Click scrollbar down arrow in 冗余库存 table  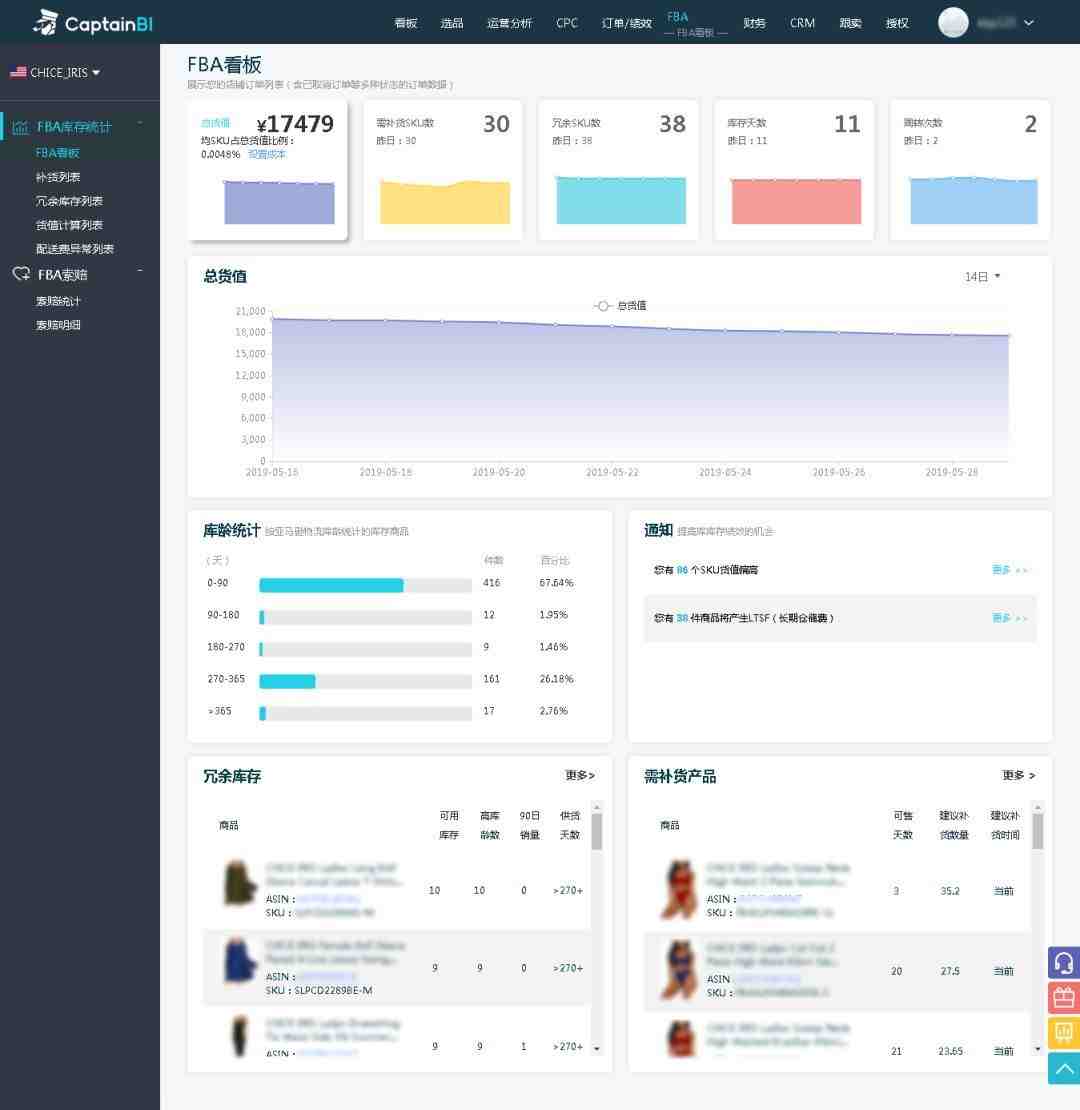tap(597, 1048)
